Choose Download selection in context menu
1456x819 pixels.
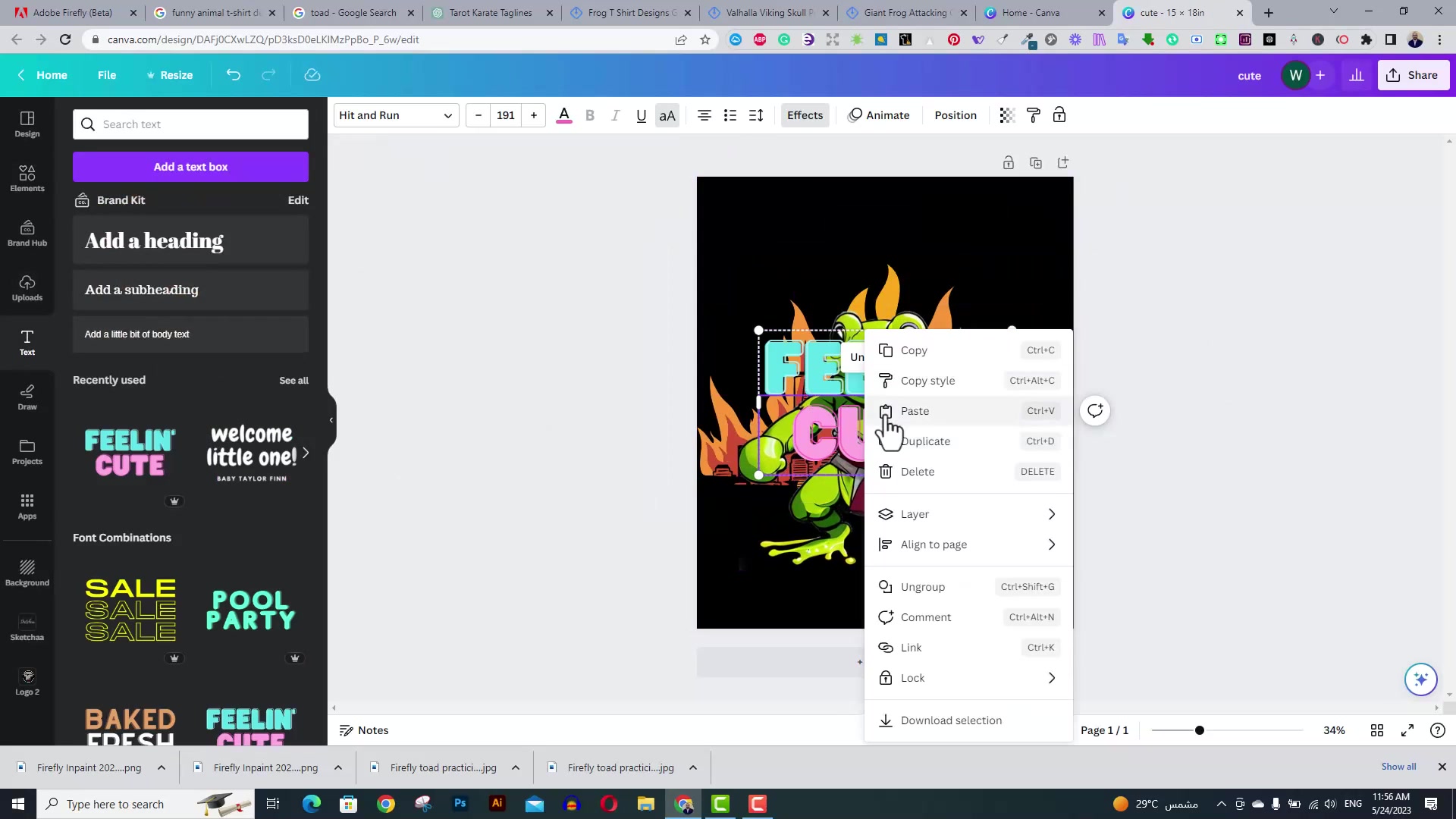tap(968, 720)
